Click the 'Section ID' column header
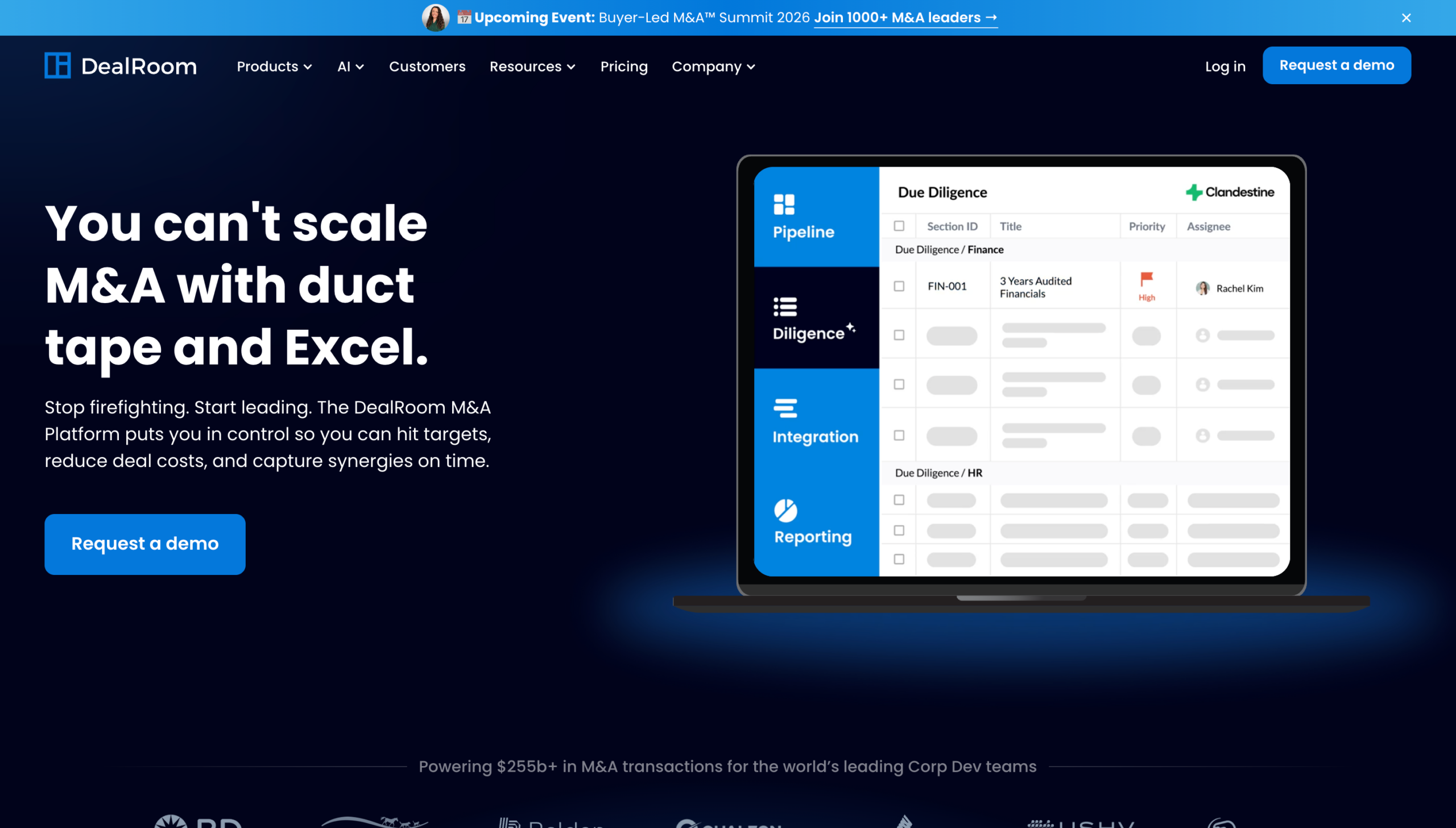Screen dimensions: 1456x828 952,226
